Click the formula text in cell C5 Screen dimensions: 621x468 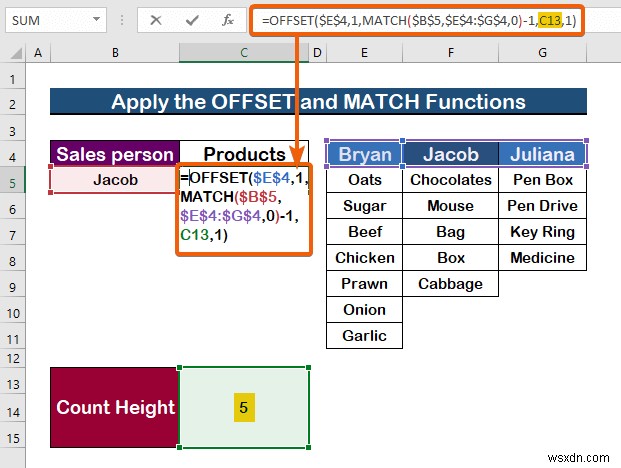[242, 206]
